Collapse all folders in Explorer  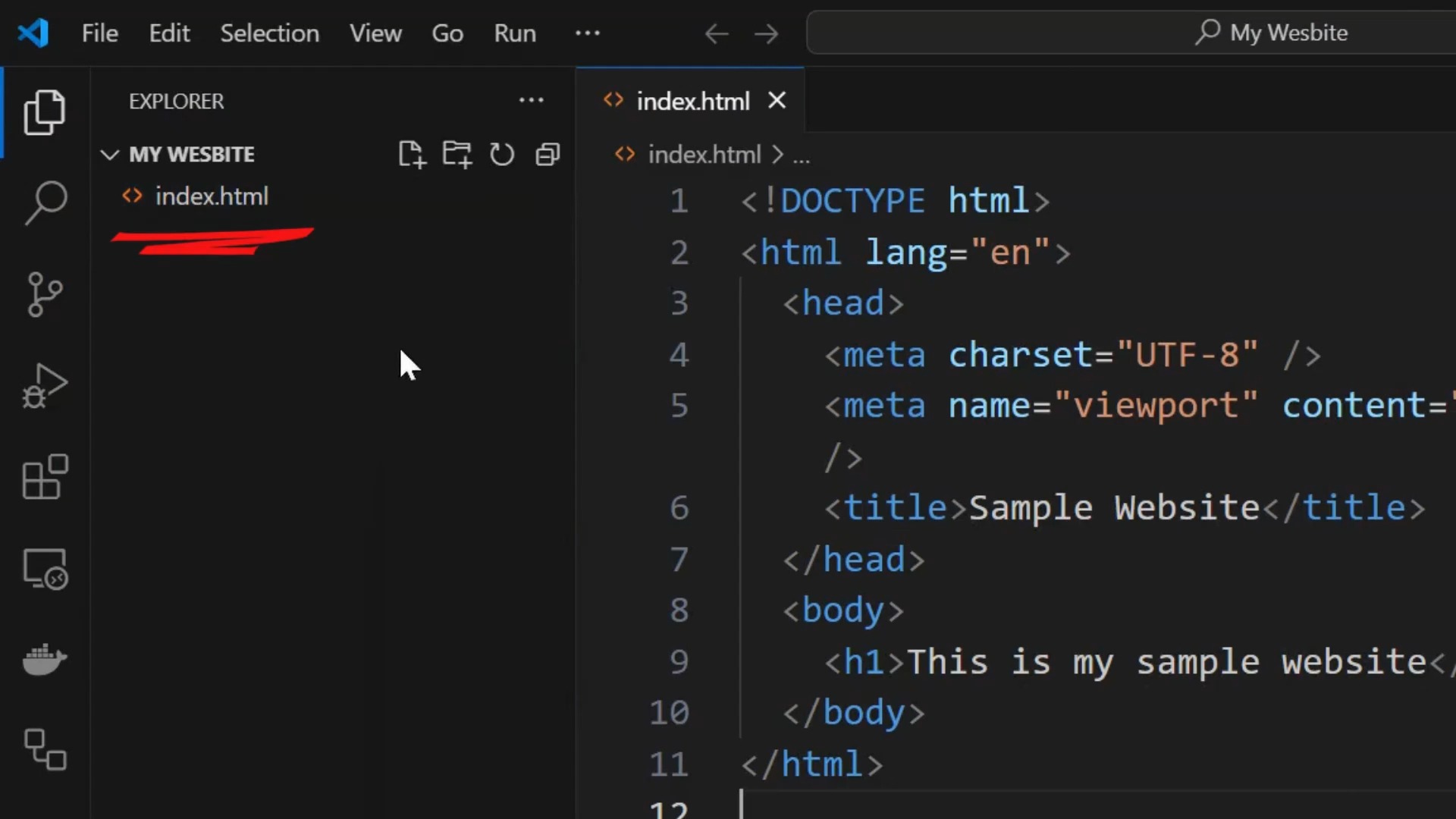pos(547,154)
